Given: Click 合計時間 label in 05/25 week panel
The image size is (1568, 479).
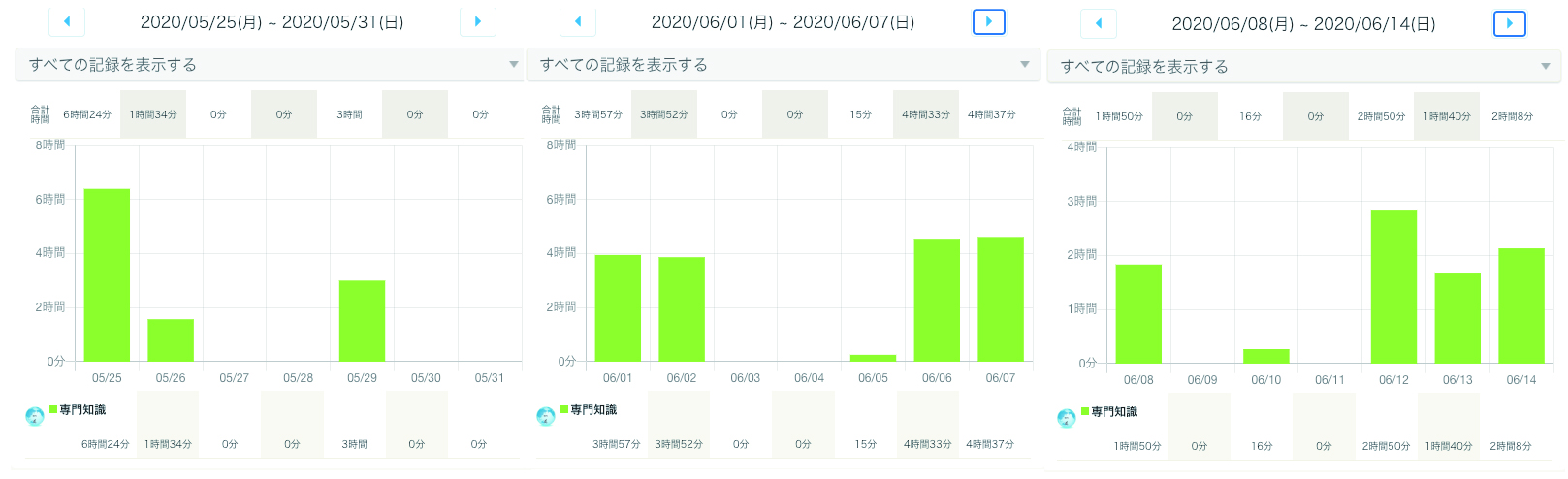Looking at the screenshot, I should (x=41, y=114).
